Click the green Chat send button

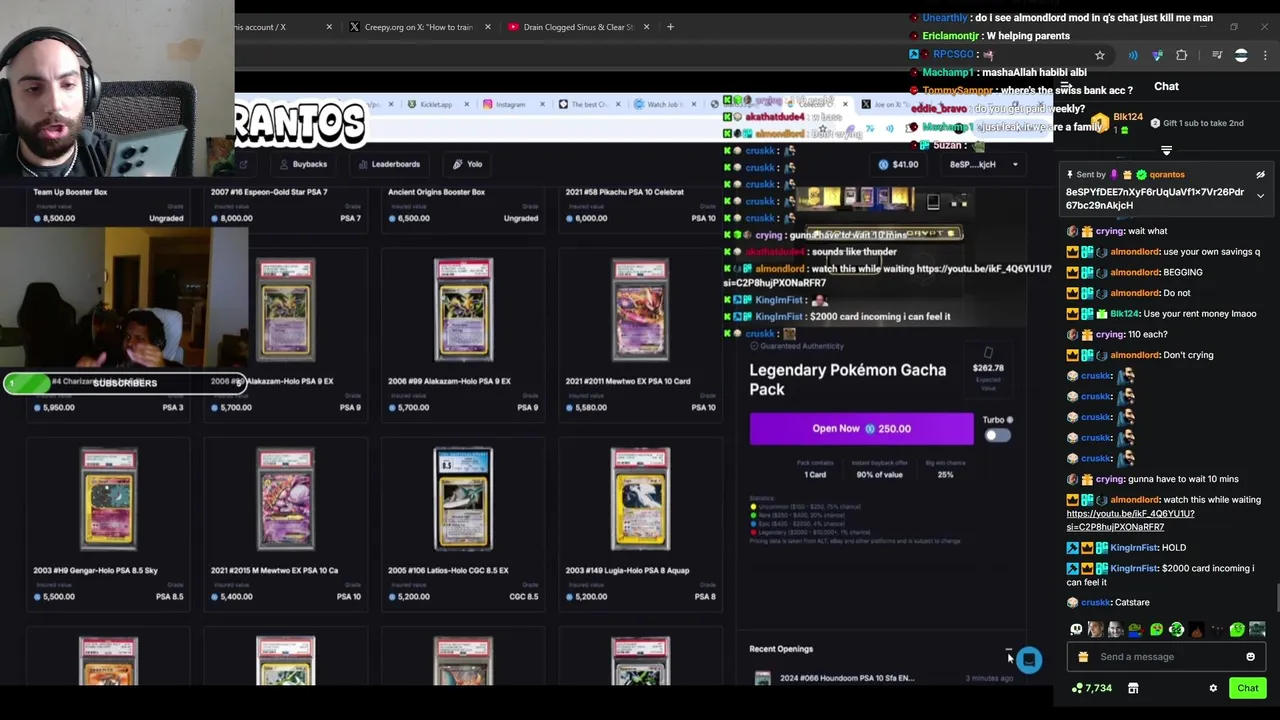1247,688
